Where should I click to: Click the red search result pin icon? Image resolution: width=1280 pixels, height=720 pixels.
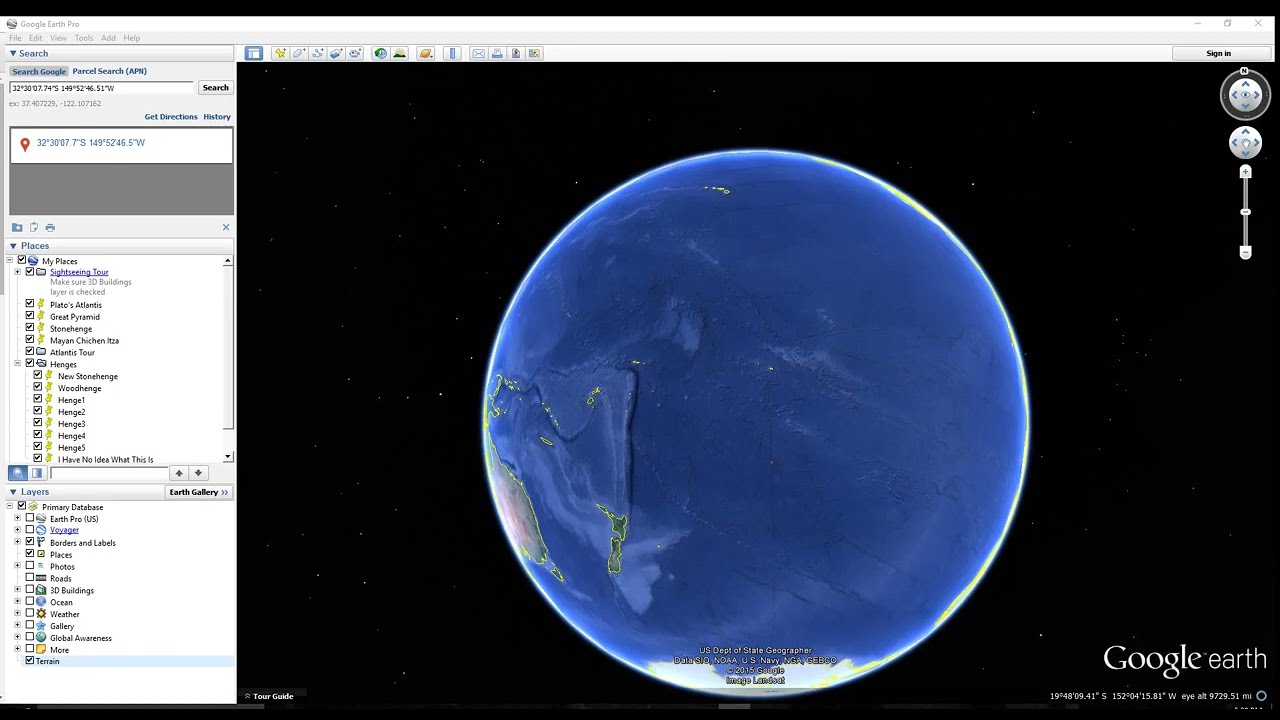click(25, 145)
